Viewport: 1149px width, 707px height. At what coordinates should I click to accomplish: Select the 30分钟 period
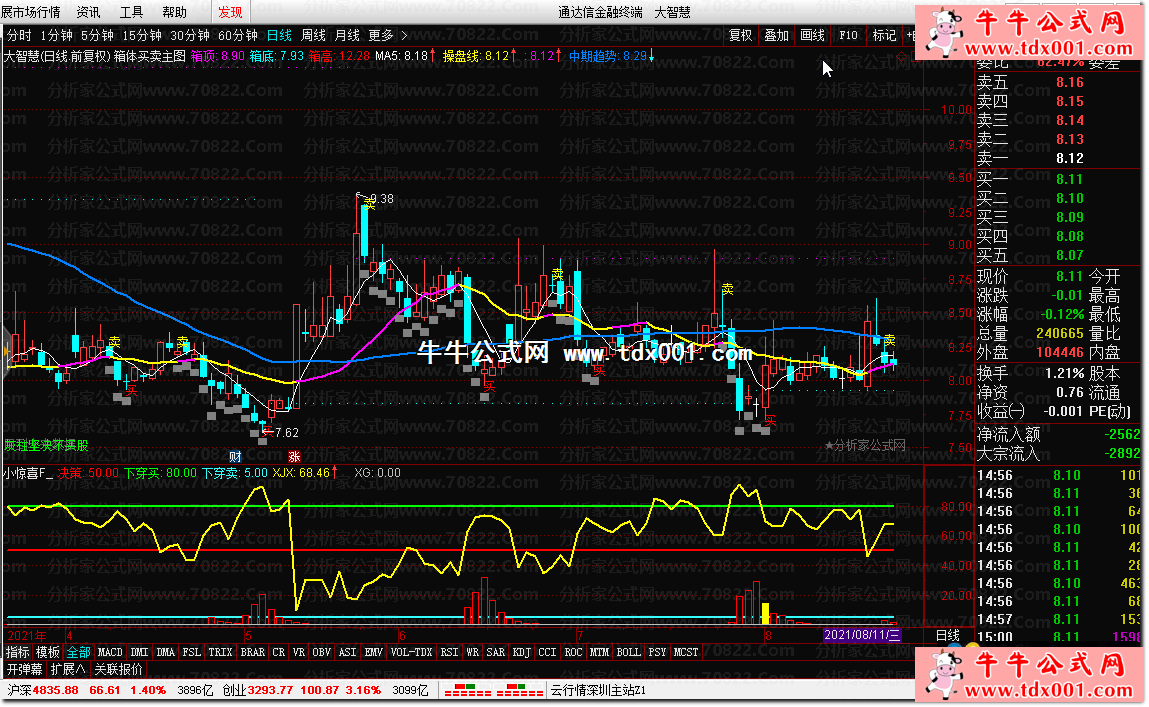(190, 35)
